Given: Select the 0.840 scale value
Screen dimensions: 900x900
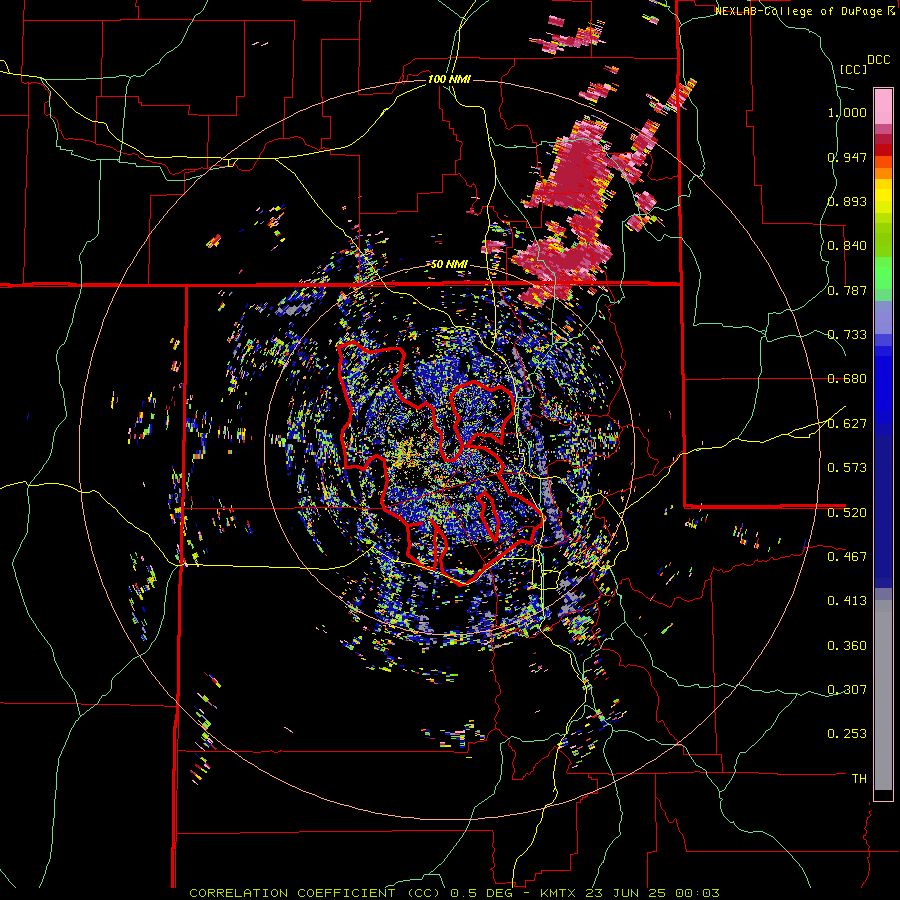Looking at the screenshot, I should click(847, 246).
